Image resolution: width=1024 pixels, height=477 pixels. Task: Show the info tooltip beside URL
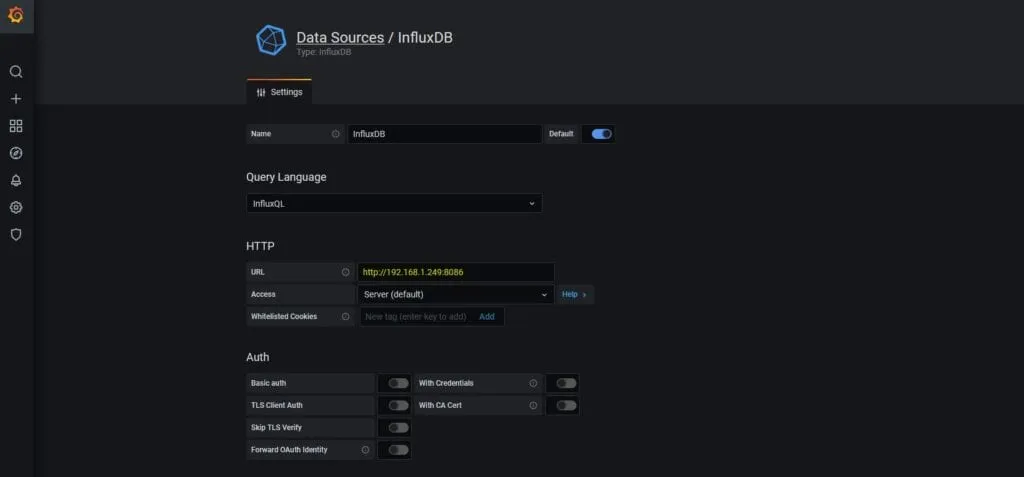coord(345,272)
